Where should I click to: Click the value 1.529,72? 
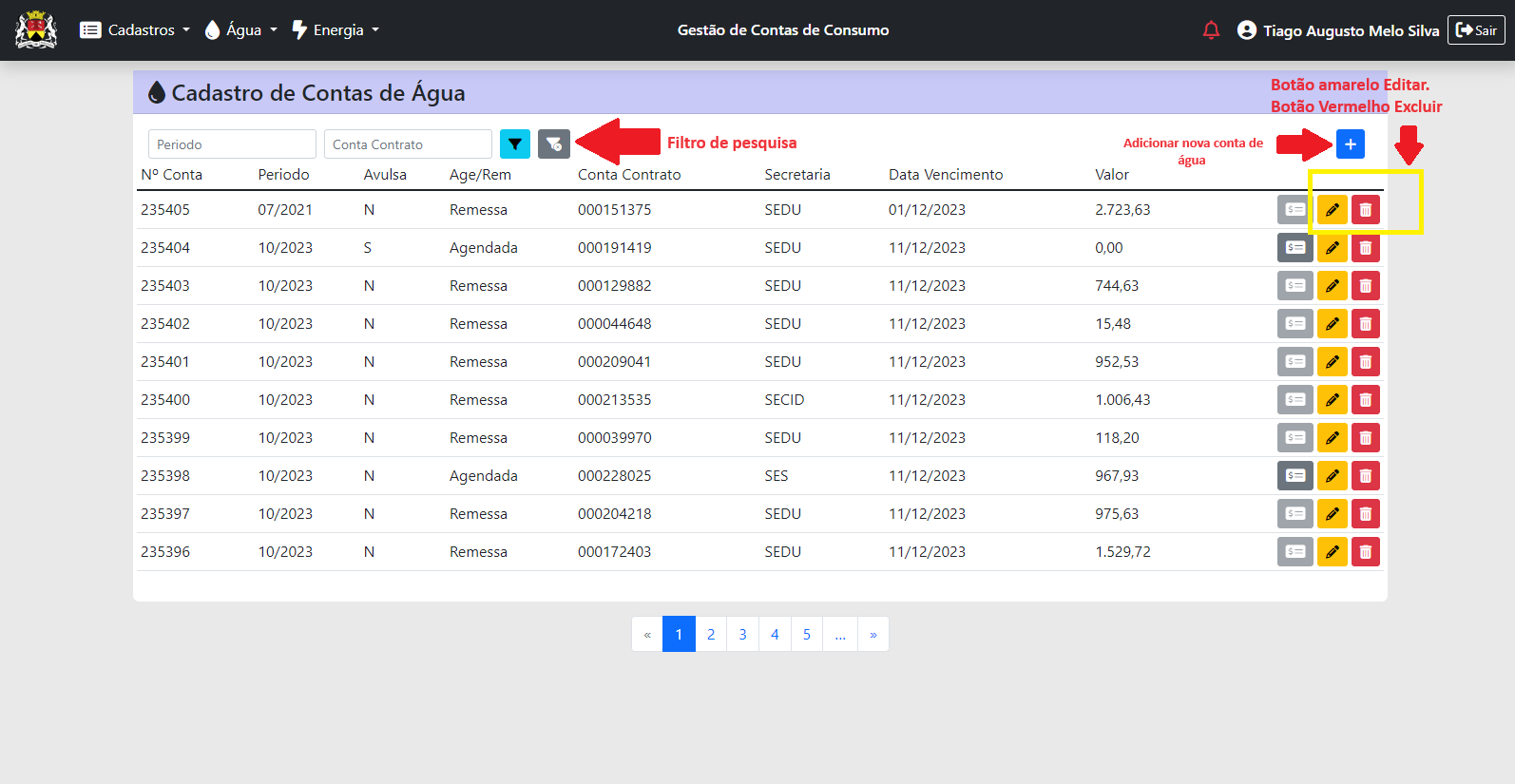click(1122, 551)
